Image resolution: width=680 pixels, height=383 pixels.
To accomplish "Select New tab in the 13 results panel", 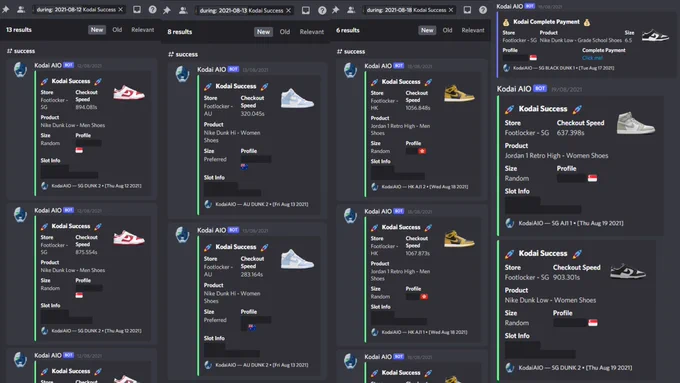I will tap(97, 29).
